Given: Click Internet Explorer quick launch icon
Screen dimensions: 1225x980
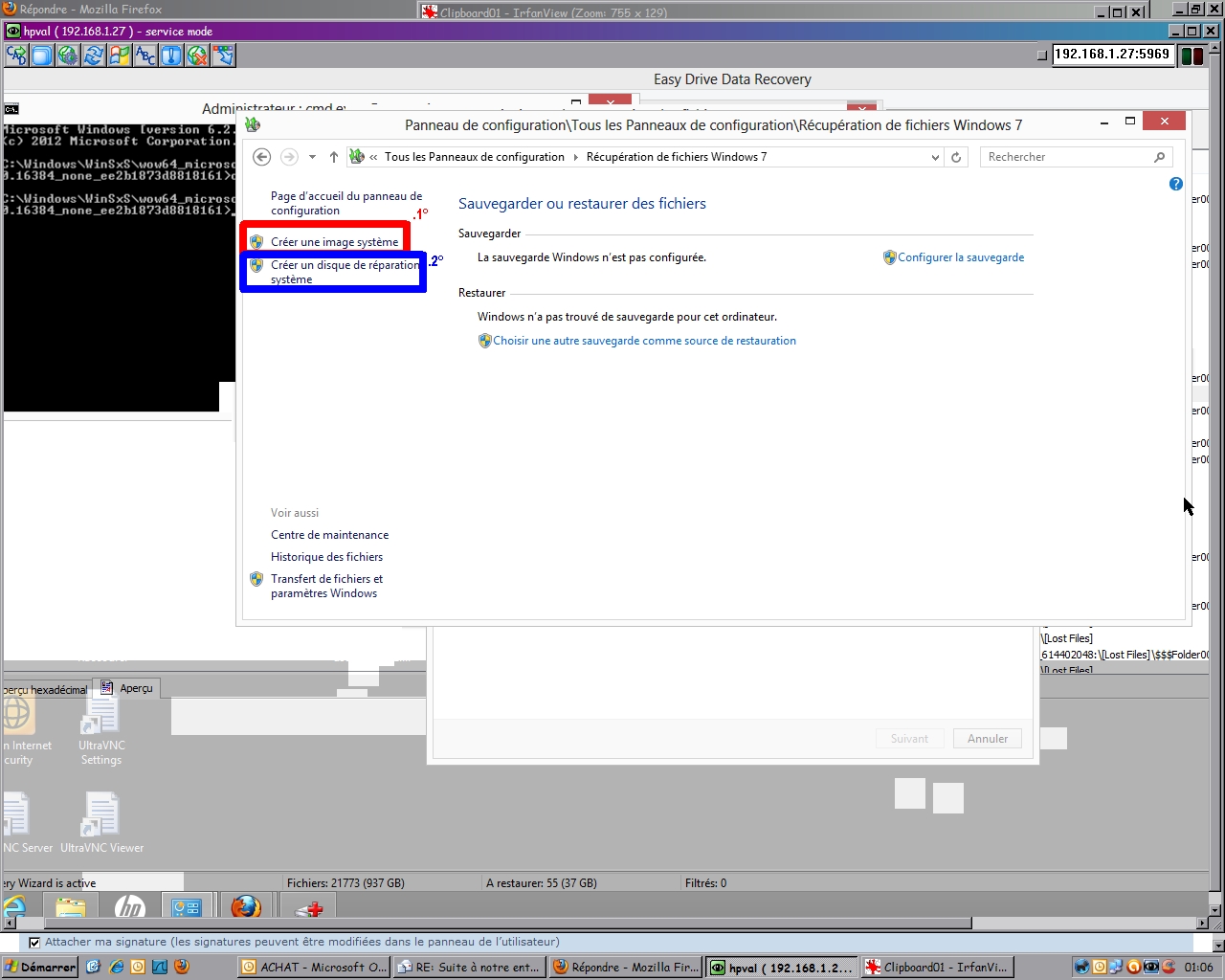Looking at the screenshot, I should coord(116,967).
